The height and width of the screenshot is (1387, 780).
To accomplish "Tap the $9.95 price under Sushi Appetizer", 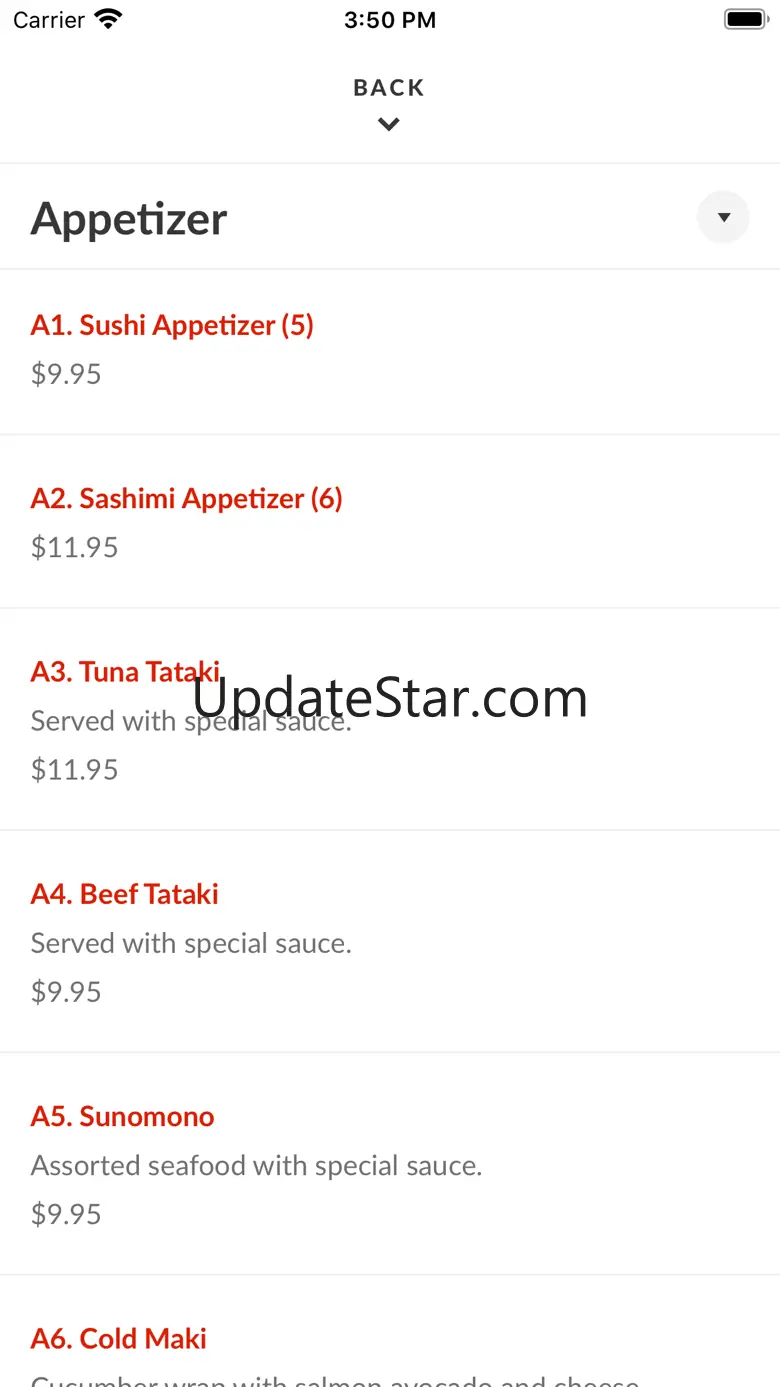I will click(x=66, y=374).
